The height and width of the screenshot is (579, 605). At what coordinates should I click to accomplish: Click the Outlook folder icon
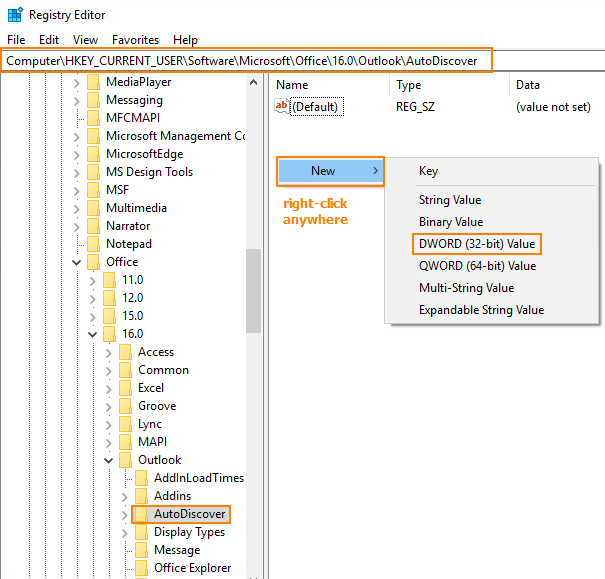pyautogui.click(x=125, y=460)
